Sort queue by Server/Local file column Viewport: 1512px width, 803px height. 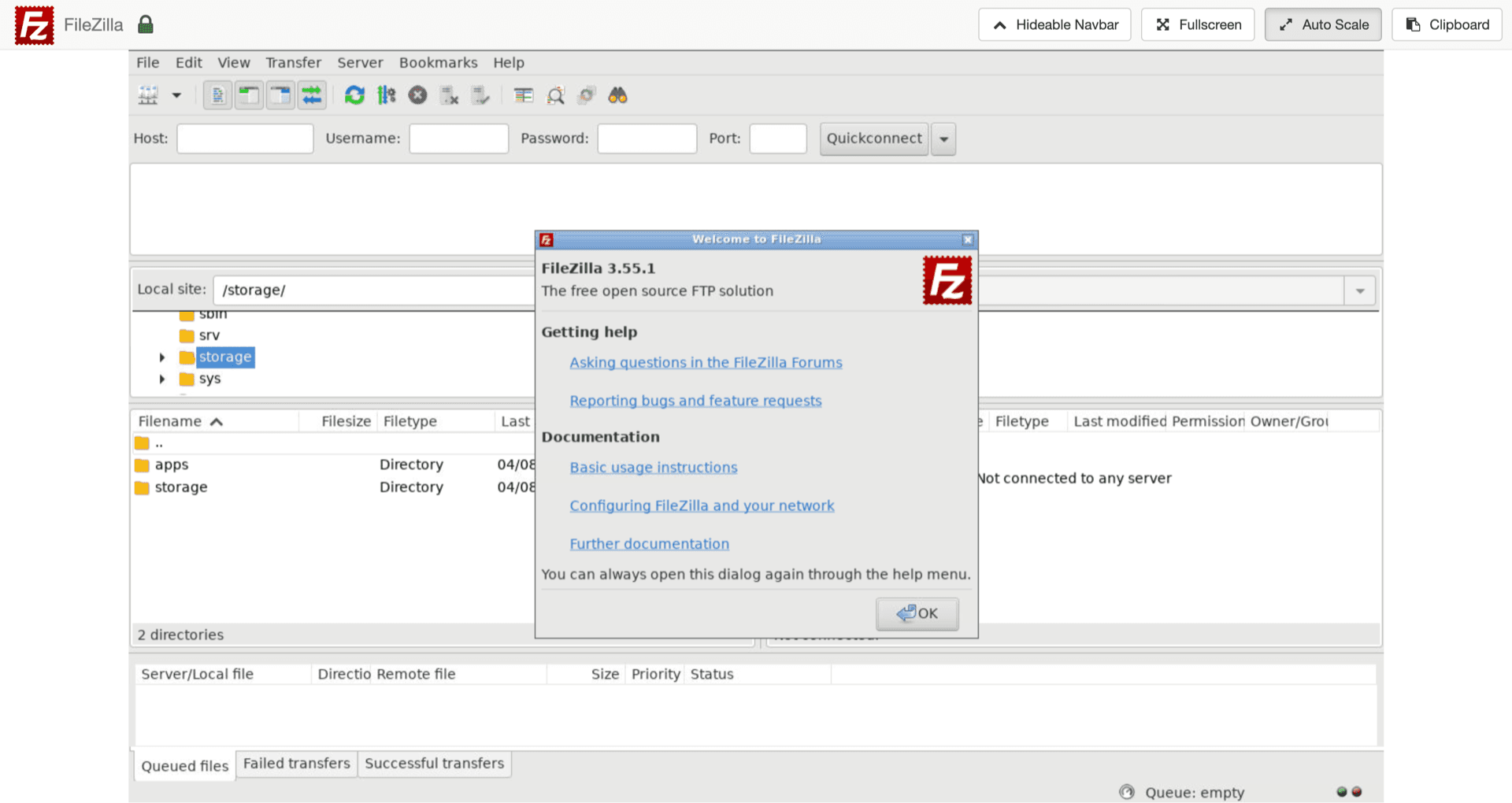(224, 674)
